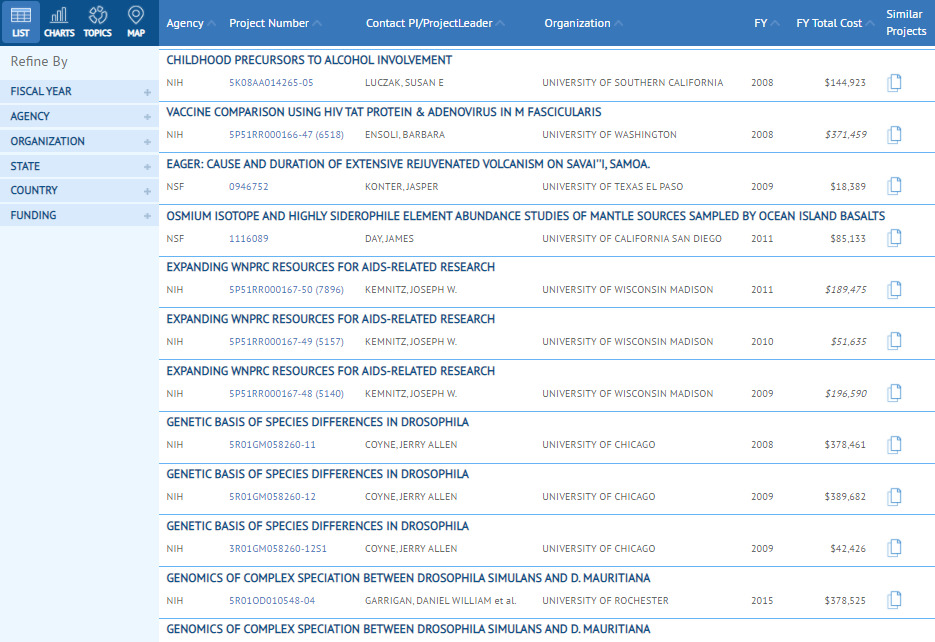Show similar projects for 5P51RR000167-49 (5157)
Viewport: 935px width, 642px height.
894,342
